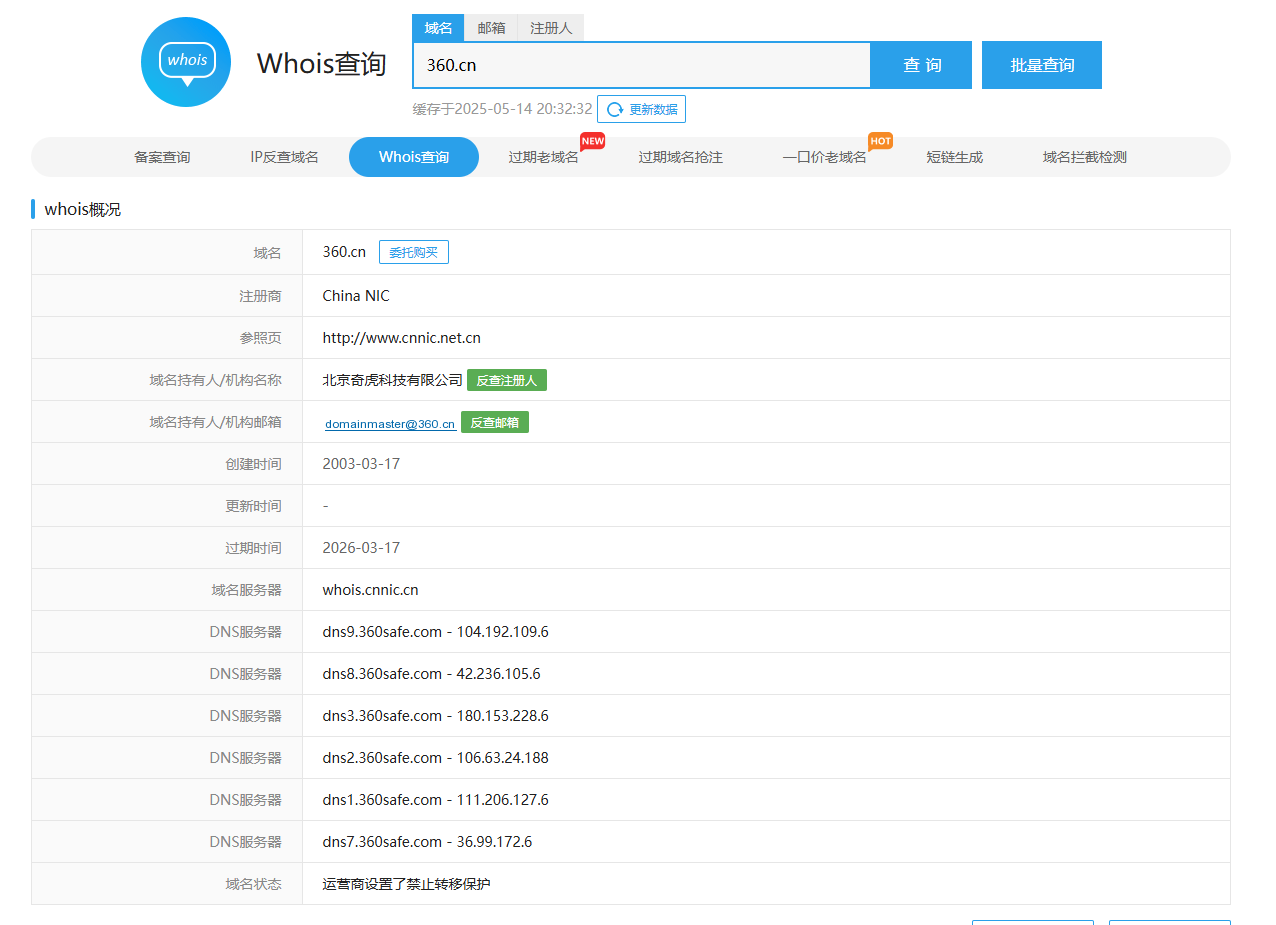Click the refresh icon in 更新数据 button
Screen dimensions: 1276x925
point(615,110)
